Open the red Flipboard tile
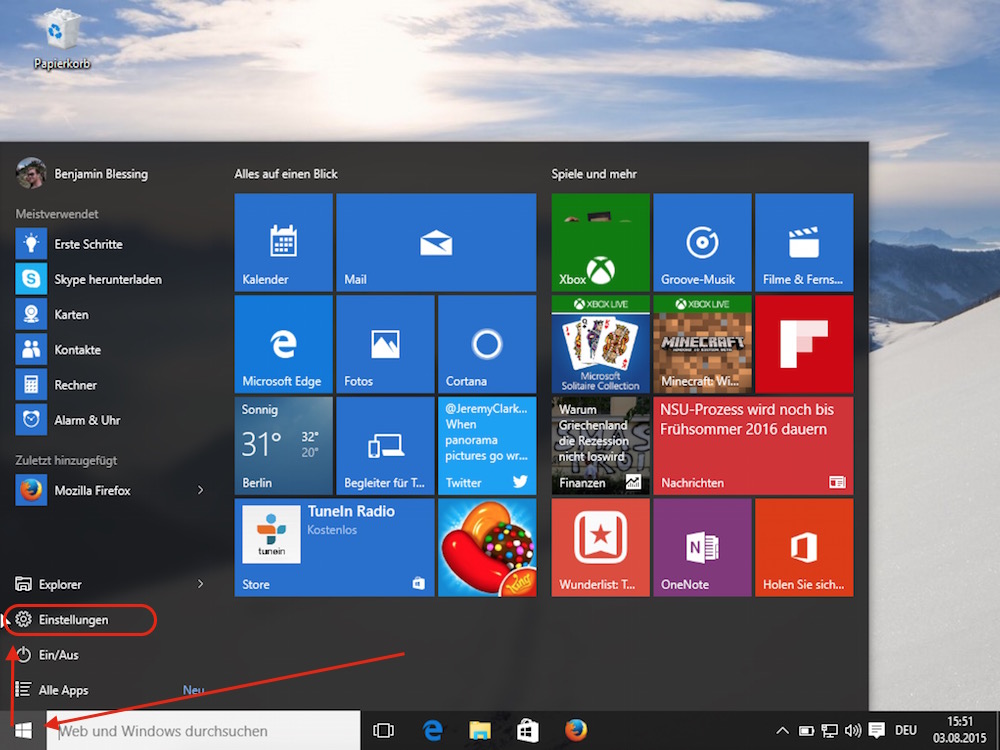 (804, 344)
